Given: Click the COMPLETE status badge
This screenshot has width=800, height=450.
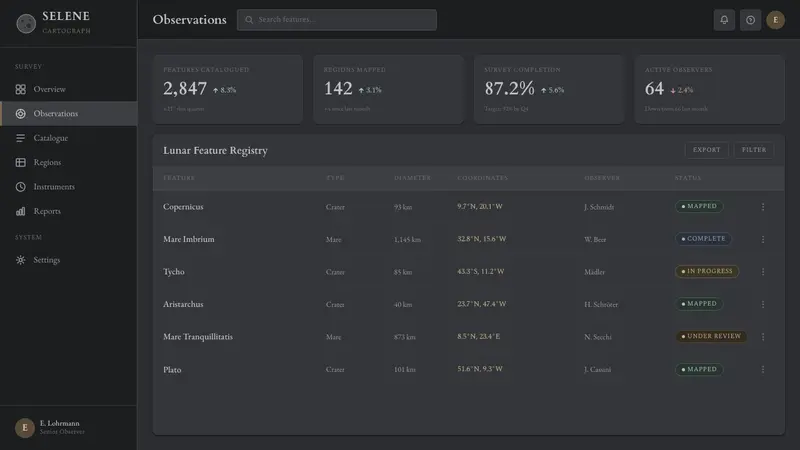Looking at the screenshot, I should pyautogui.click(x=703, y=239).
